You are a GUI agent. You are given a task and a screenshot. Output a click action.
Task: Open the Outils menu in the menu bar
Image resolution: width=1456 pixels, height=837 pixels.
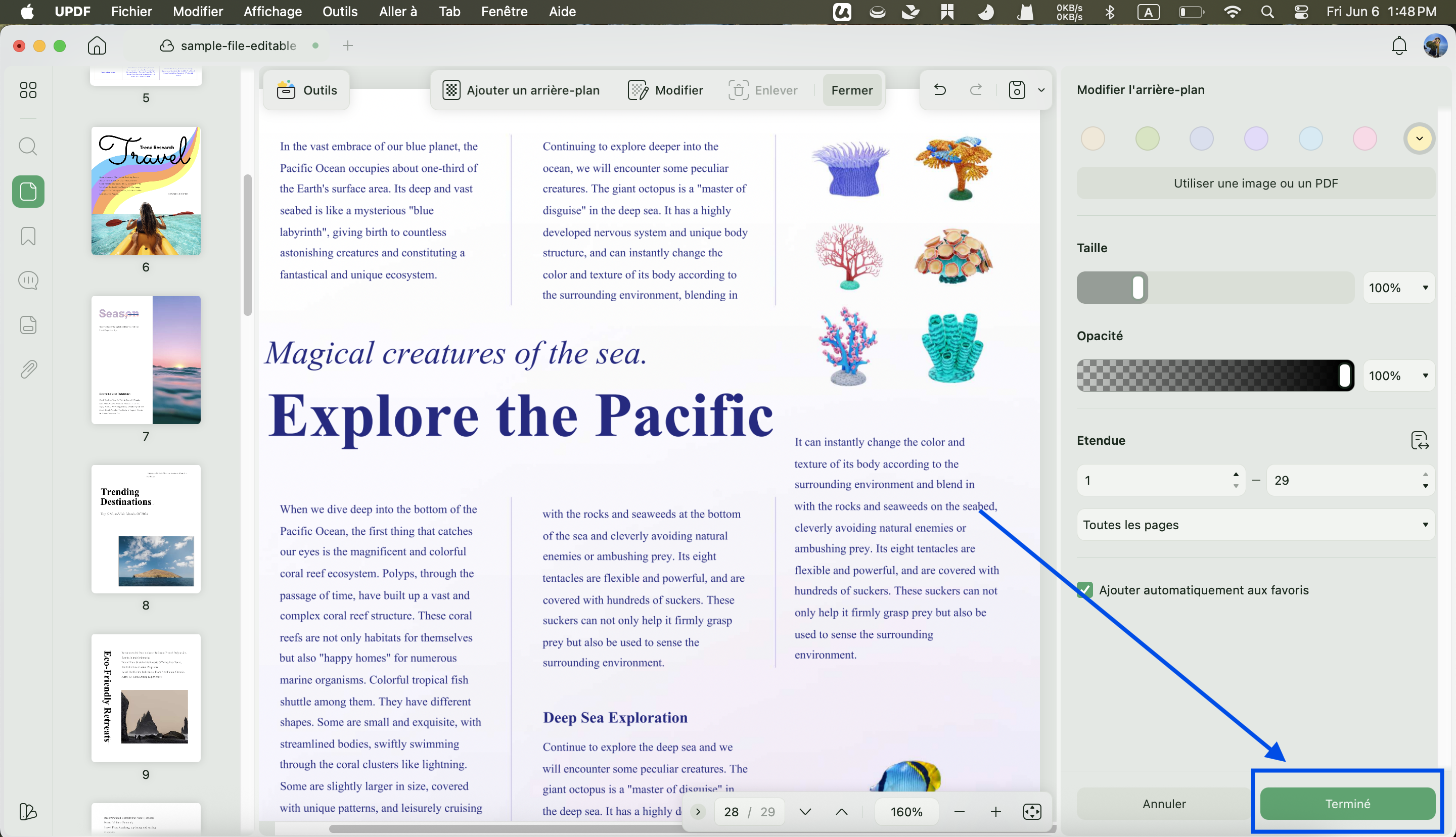point(340,12)
